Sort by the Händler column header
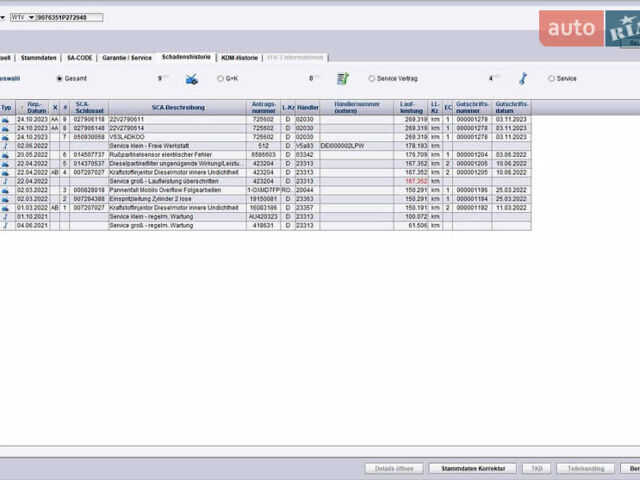 307,108
